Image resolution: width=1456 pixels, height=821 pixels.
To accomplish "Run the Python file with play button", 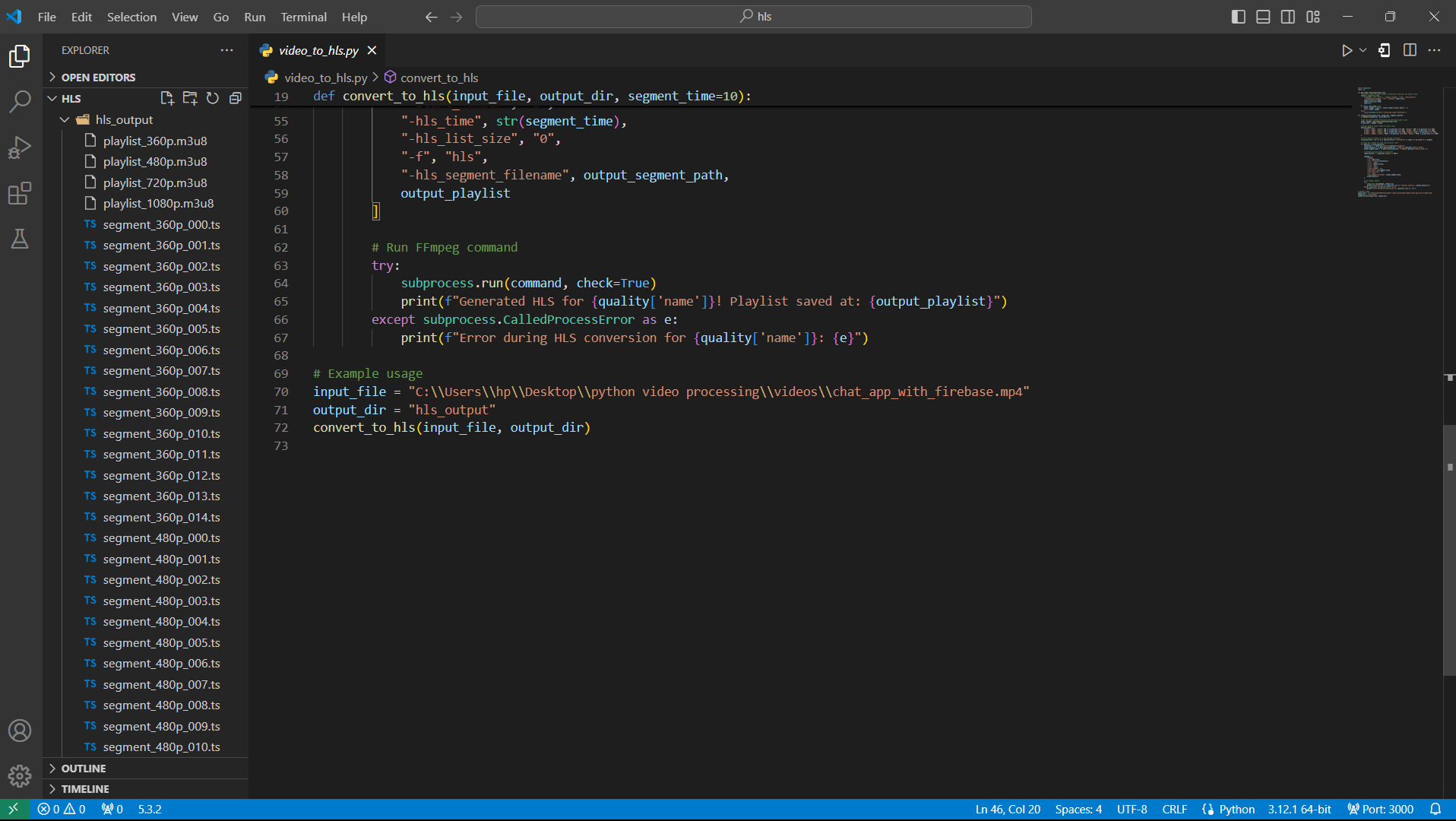I will tap(1347, 50).
